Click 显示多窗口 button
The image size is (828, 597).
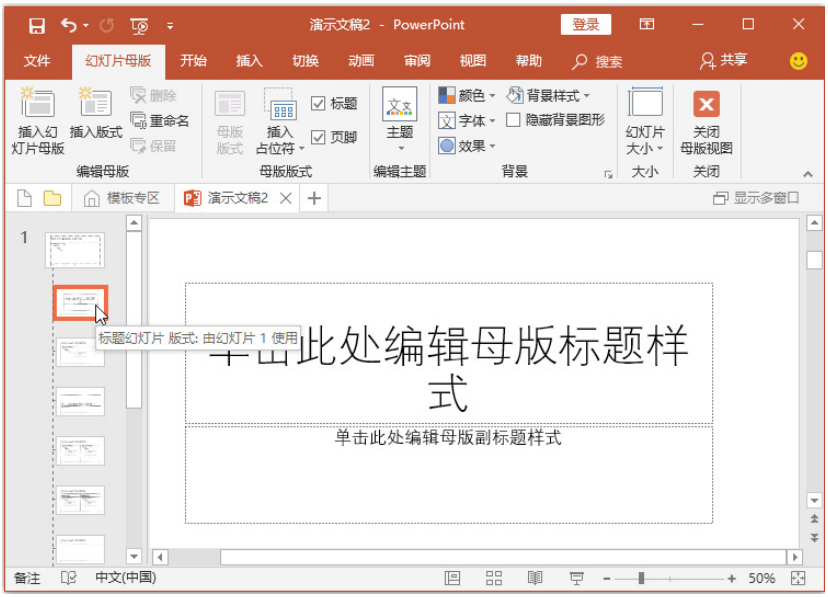click(x=756, y=198)
